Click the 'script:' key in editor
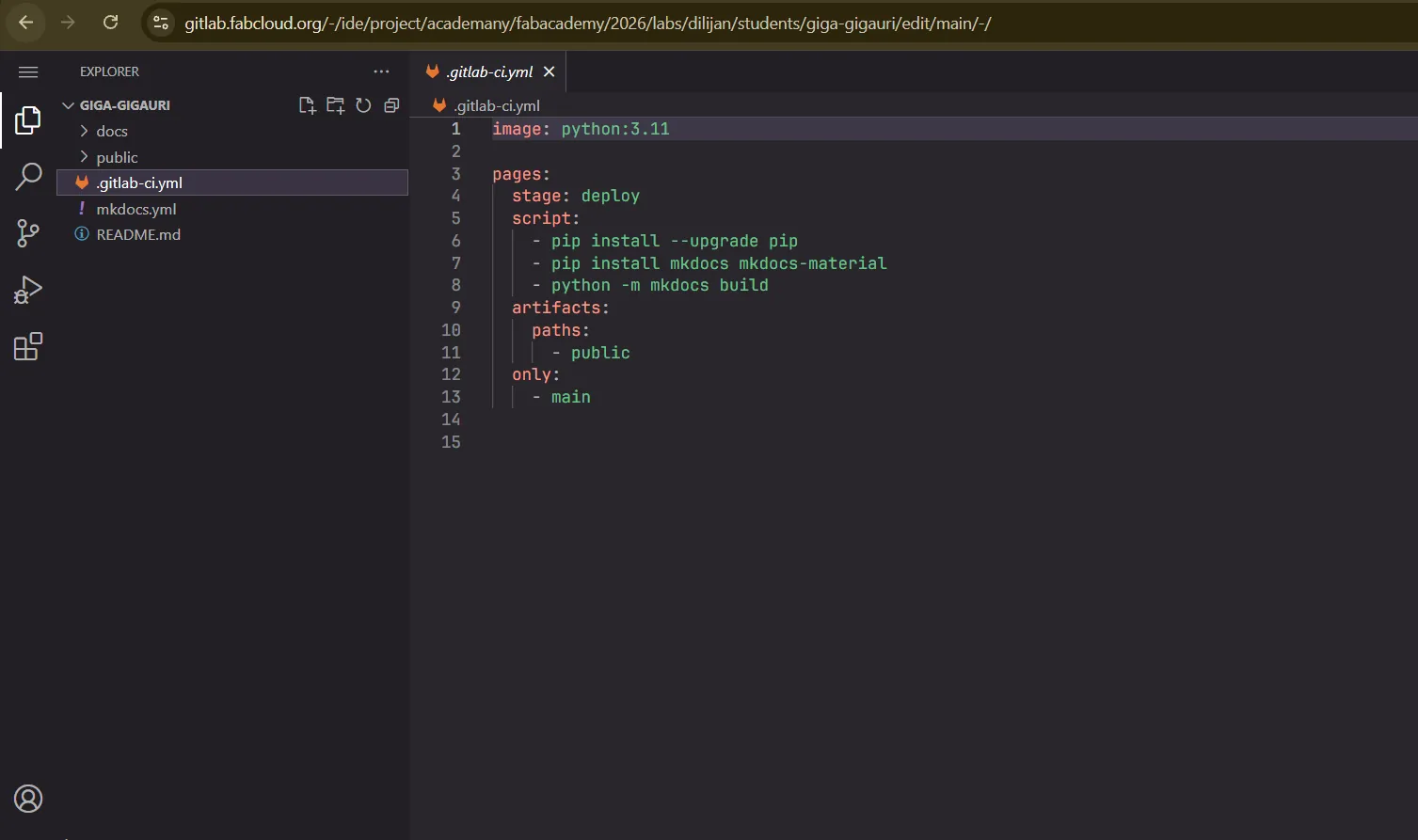This screenshot has height=840, width=1418. pos(546,218)
